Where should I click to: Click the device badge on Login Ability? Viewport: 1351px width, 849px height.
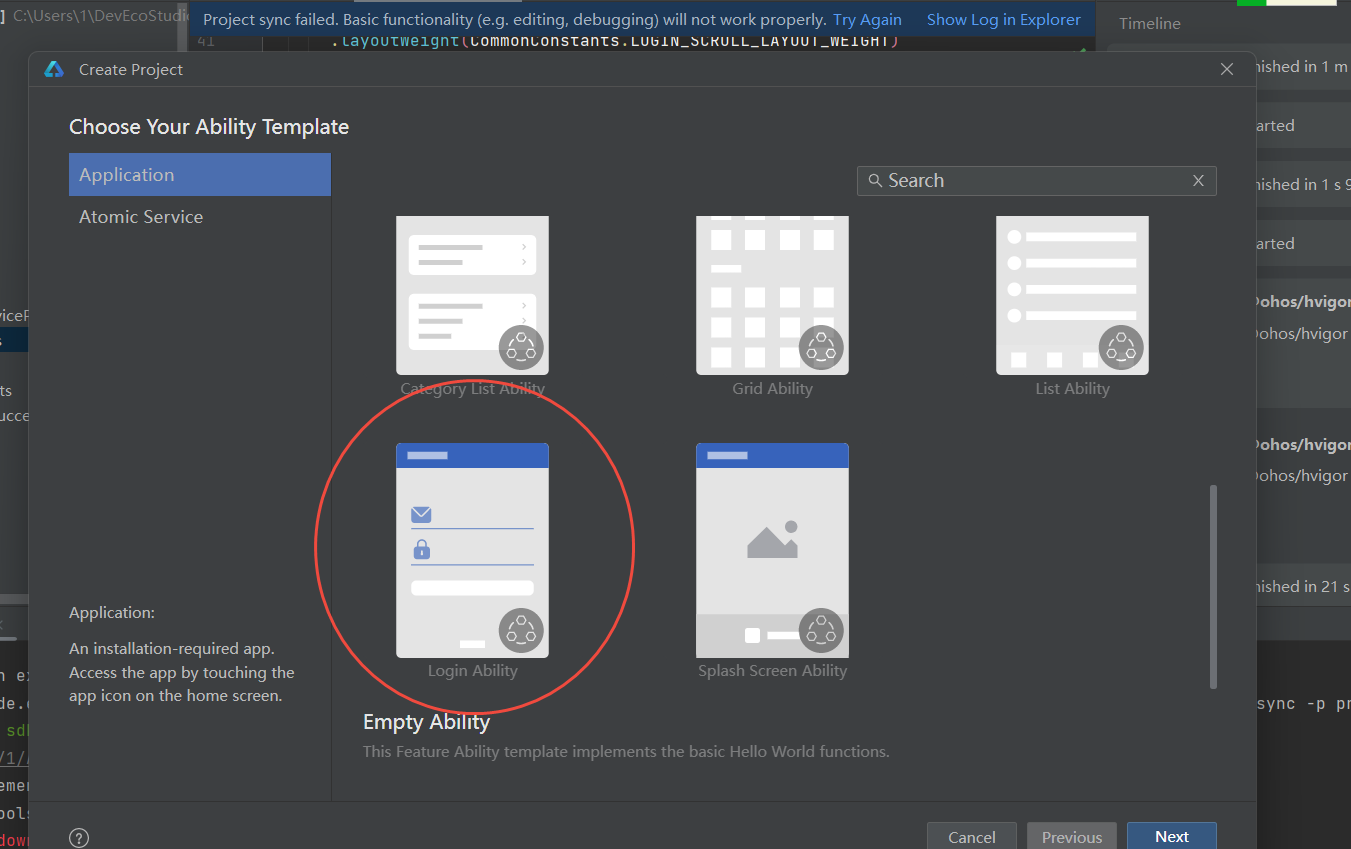tap(521, 630)
